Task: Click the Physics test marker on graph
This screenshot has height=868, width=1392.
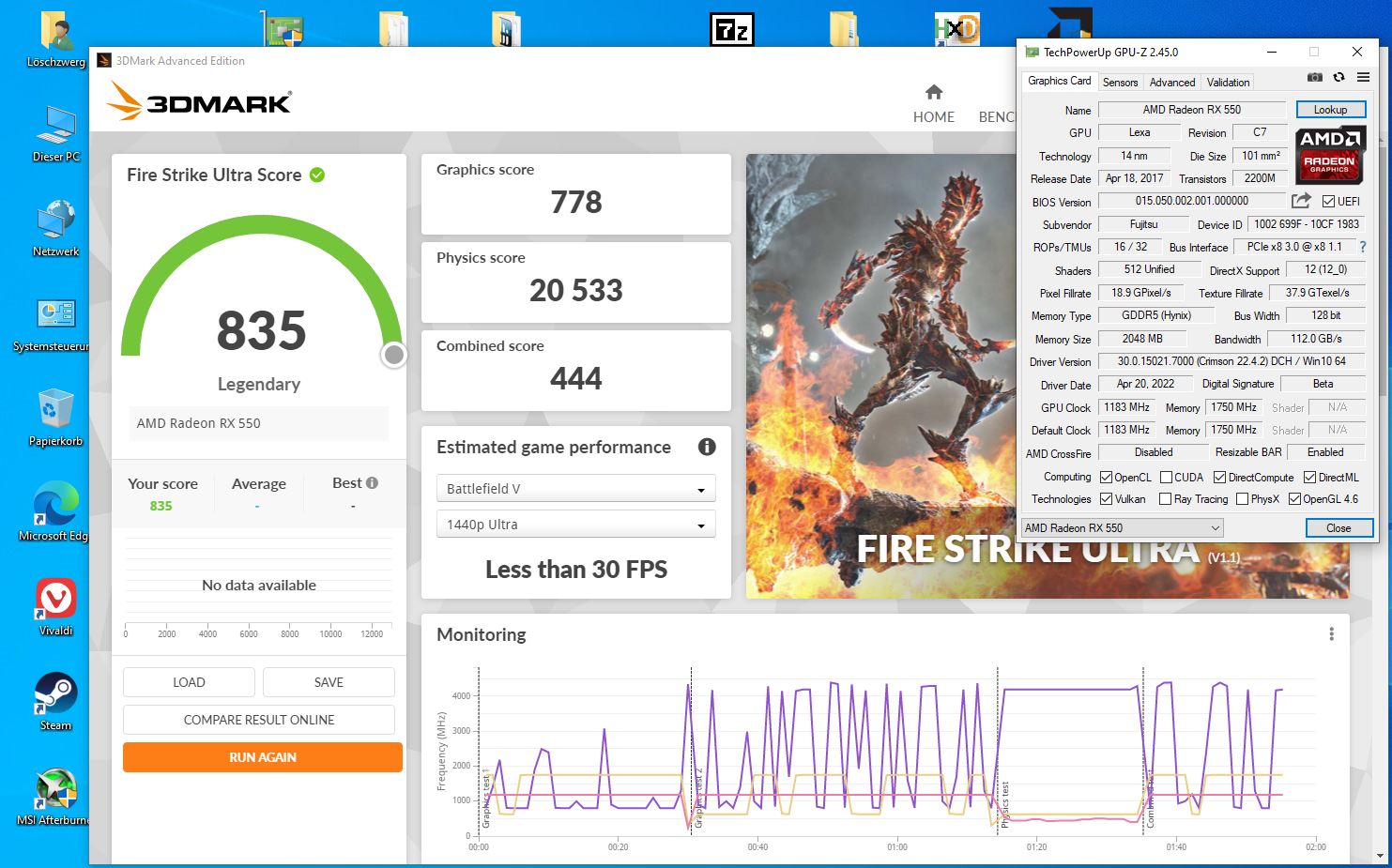Action: coord(1003,803)
